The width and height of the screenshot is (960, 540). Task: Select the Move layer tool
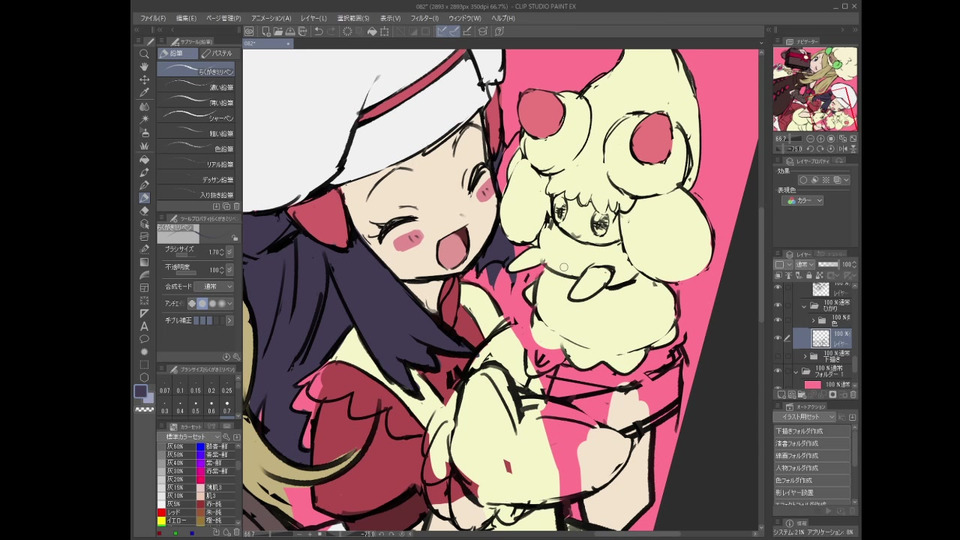coord(144,80)
